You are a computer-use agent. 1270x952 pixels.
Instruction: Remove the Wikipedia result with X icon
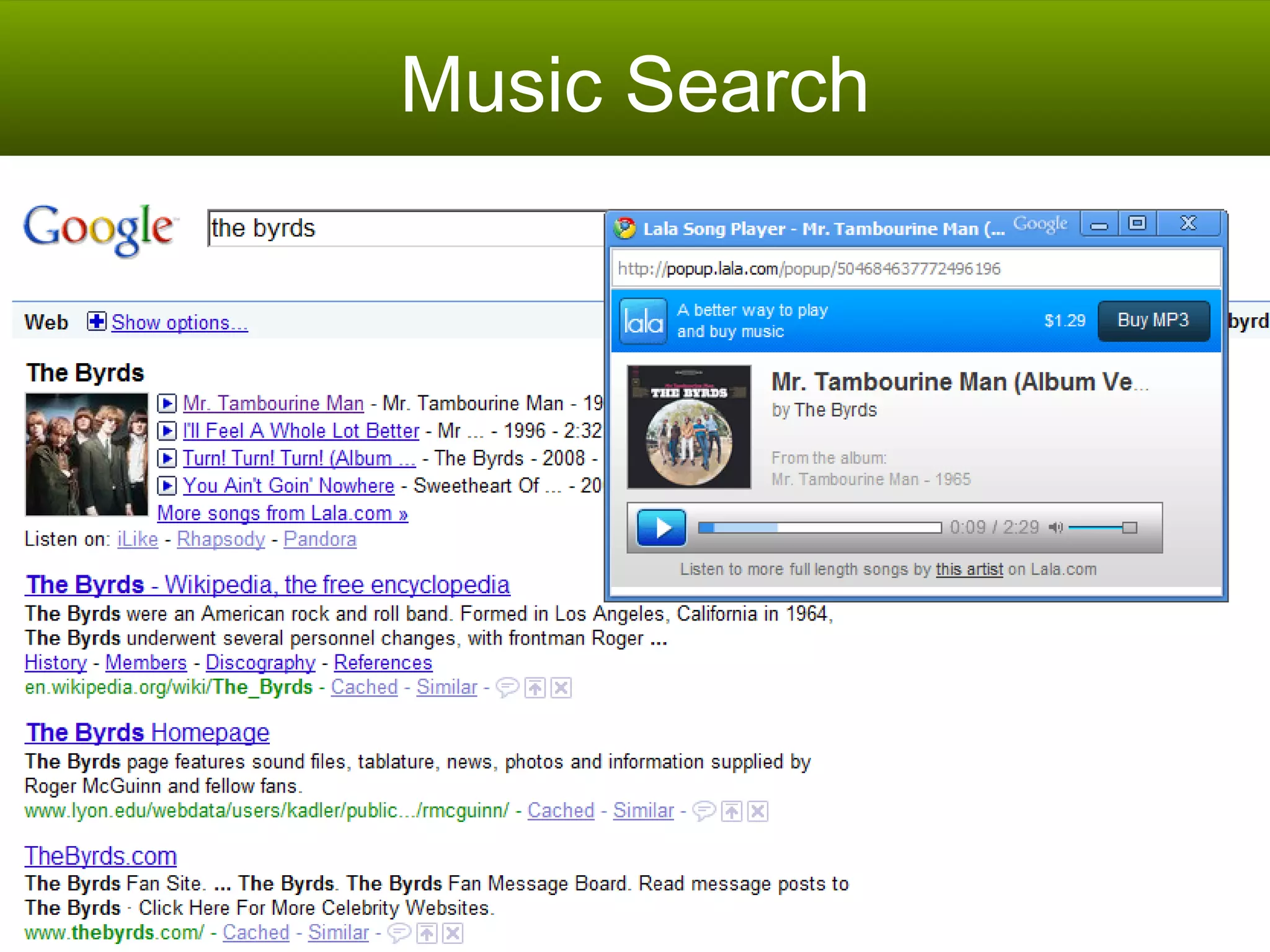coord(561,687)
